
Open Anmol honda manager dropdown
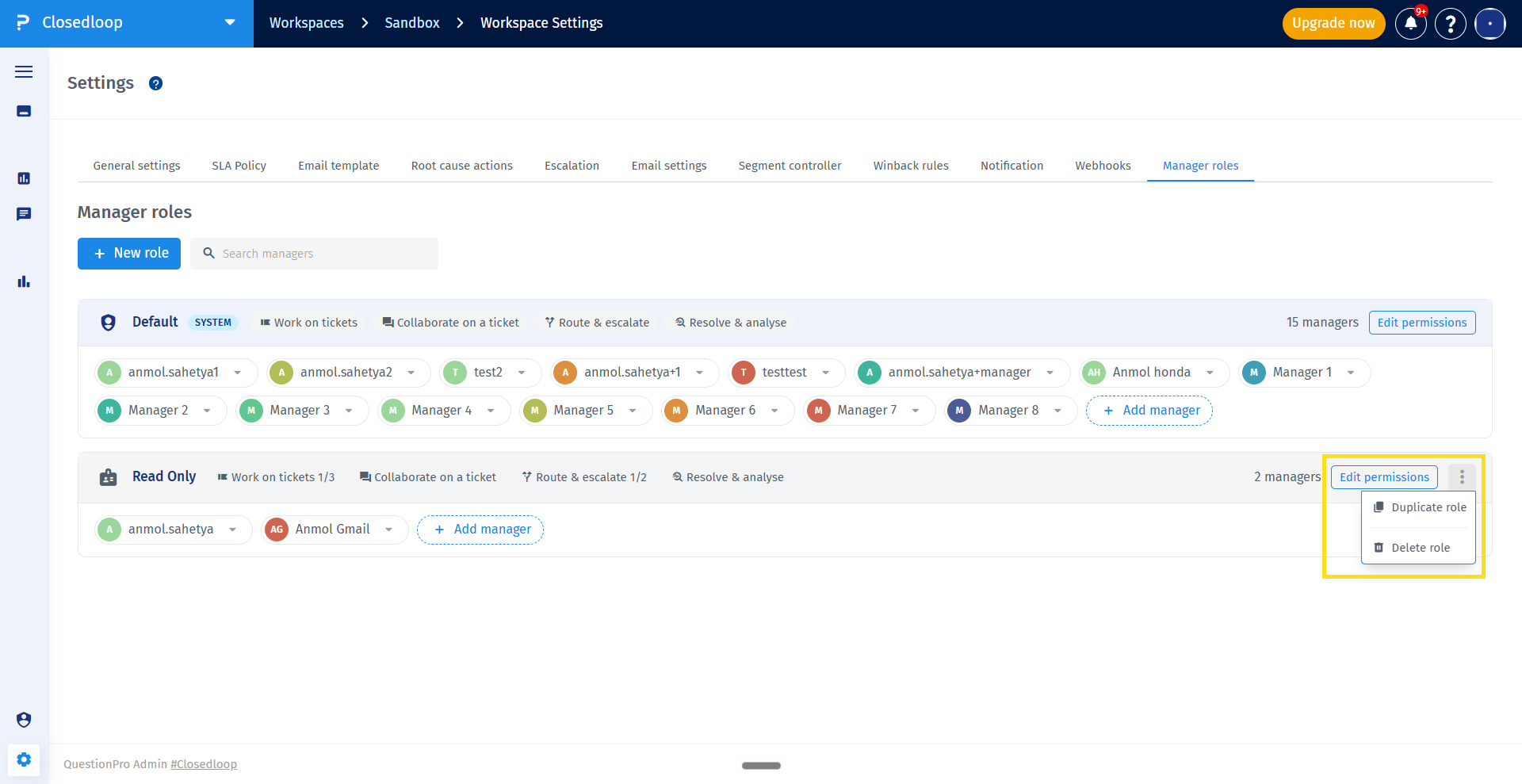1210,373
